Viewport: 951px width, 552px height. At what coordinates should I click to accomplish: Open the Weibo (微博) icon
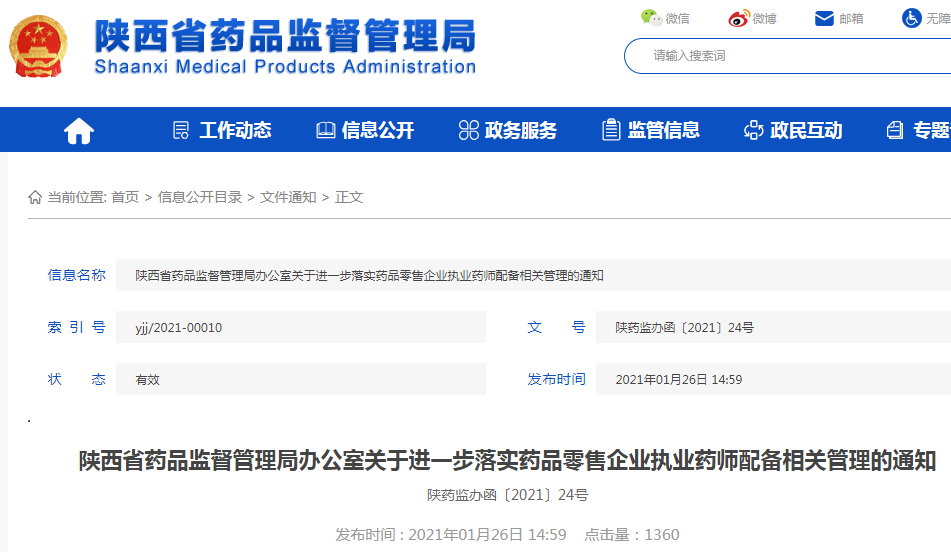[x=738, y=18]
